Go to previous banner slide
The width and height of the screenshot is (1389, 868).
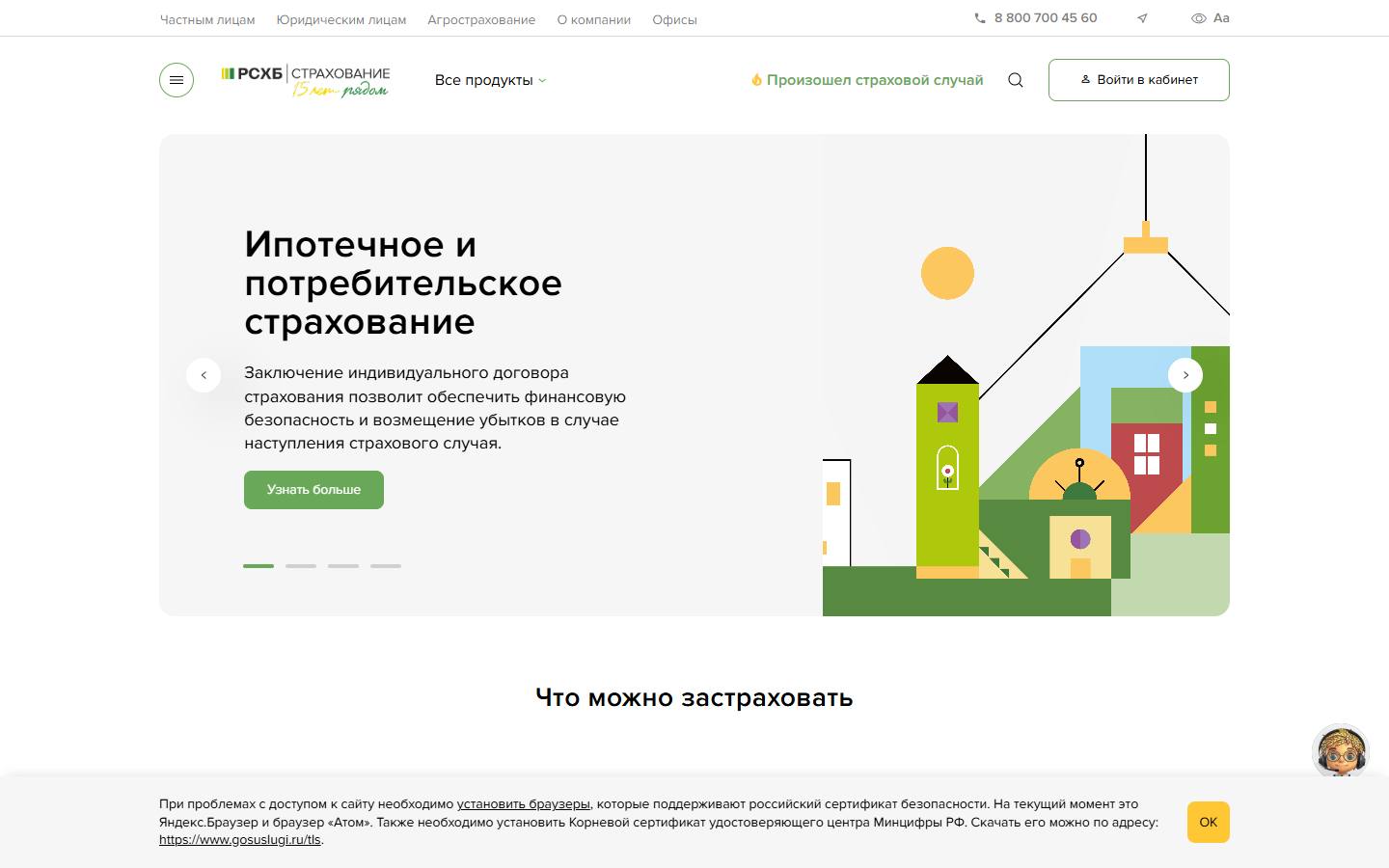coord(204,375)
